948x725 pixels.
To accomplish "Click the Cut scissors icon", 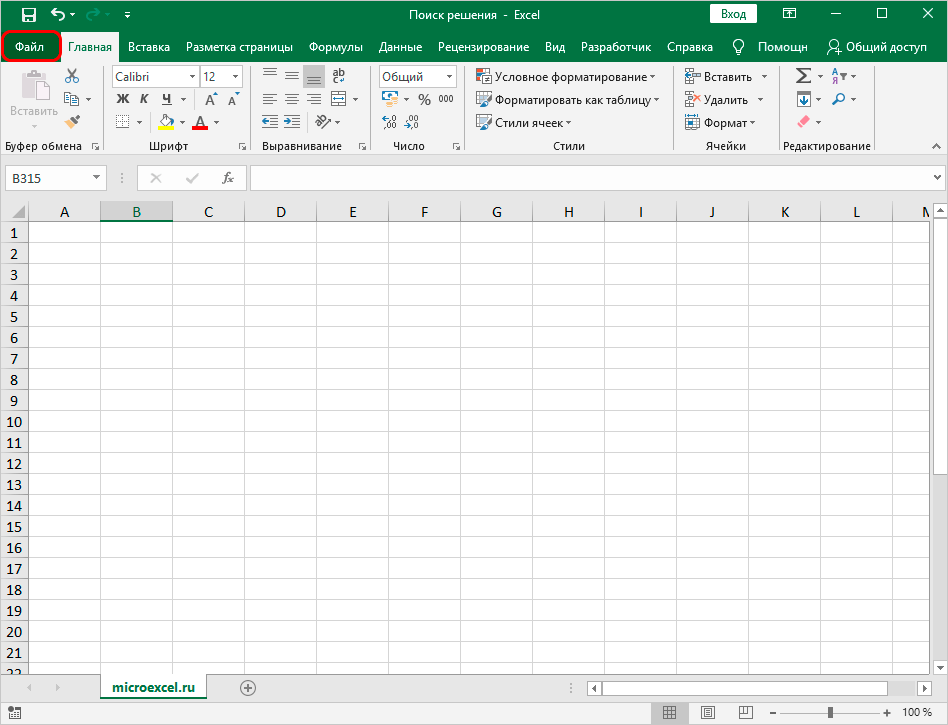I will (72, 76).
